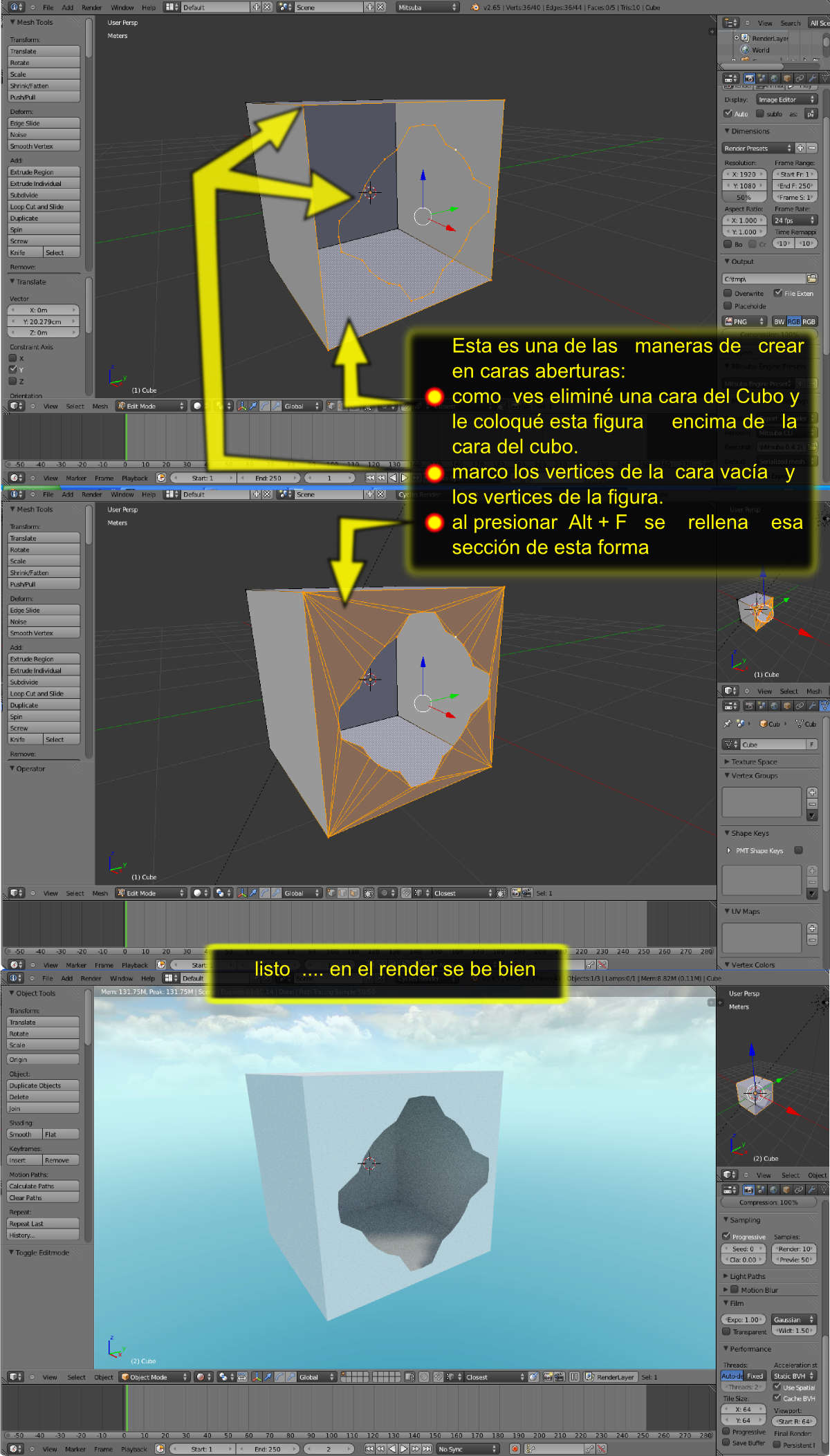Toggle limit selection to visible icon
The height and width of the screenshot is (1456, 830).
pyautogui.click(x=369, y=893)
